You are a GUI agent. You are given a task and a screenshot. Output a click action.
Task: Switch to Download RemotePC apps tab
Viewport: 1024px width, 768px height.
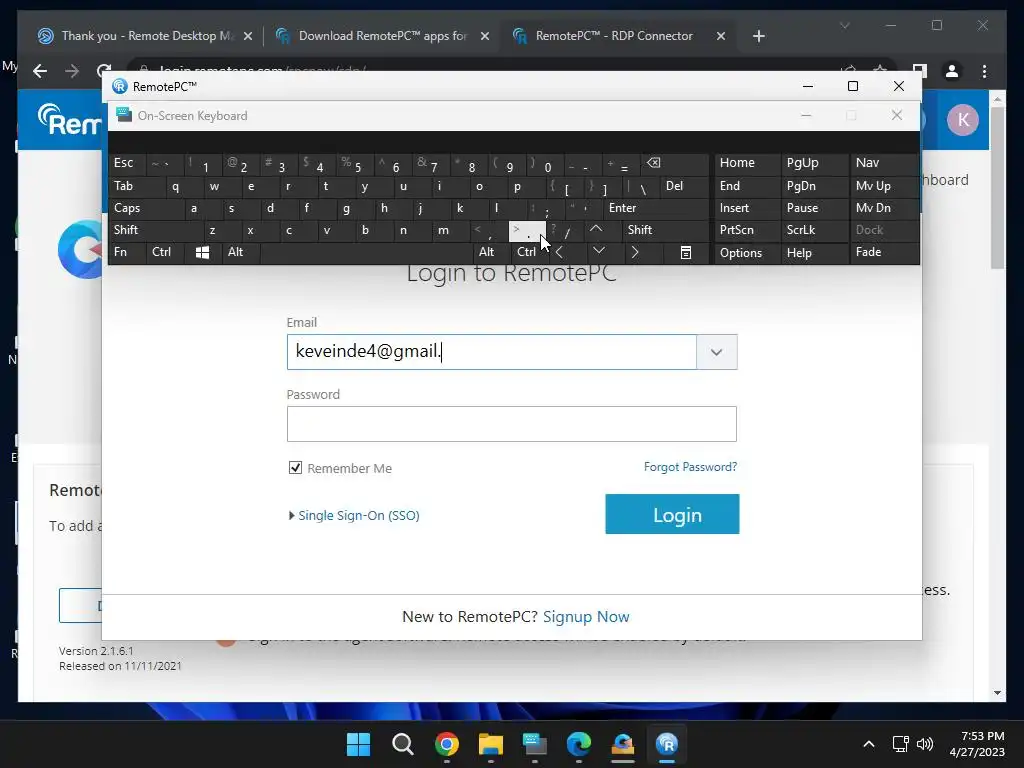click(x=383, y=36)
